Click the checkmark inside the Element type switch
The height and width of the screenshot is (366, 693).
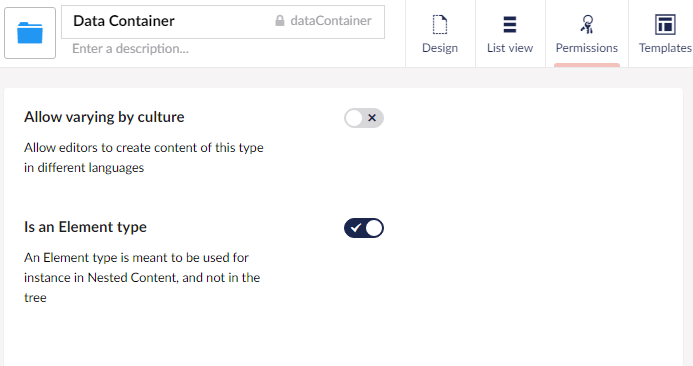[355, 228]
